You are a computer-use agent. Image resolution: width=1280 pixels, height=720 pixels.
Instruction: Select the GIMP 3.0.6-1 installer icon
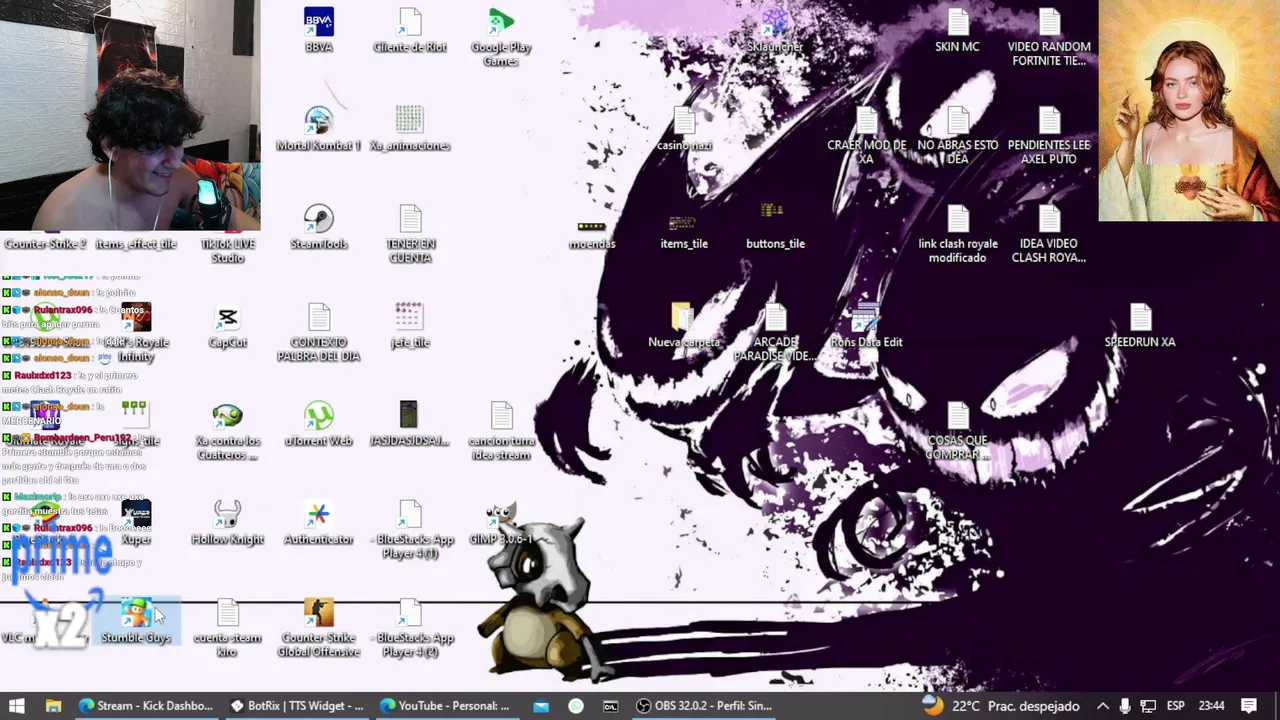501,523
